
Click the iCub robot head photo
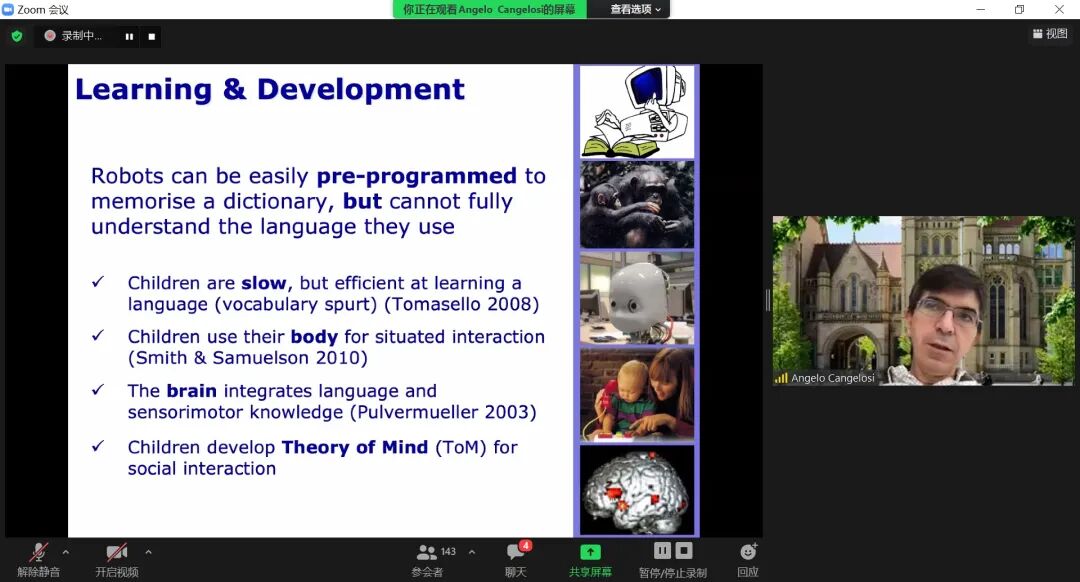coord(637,298)
